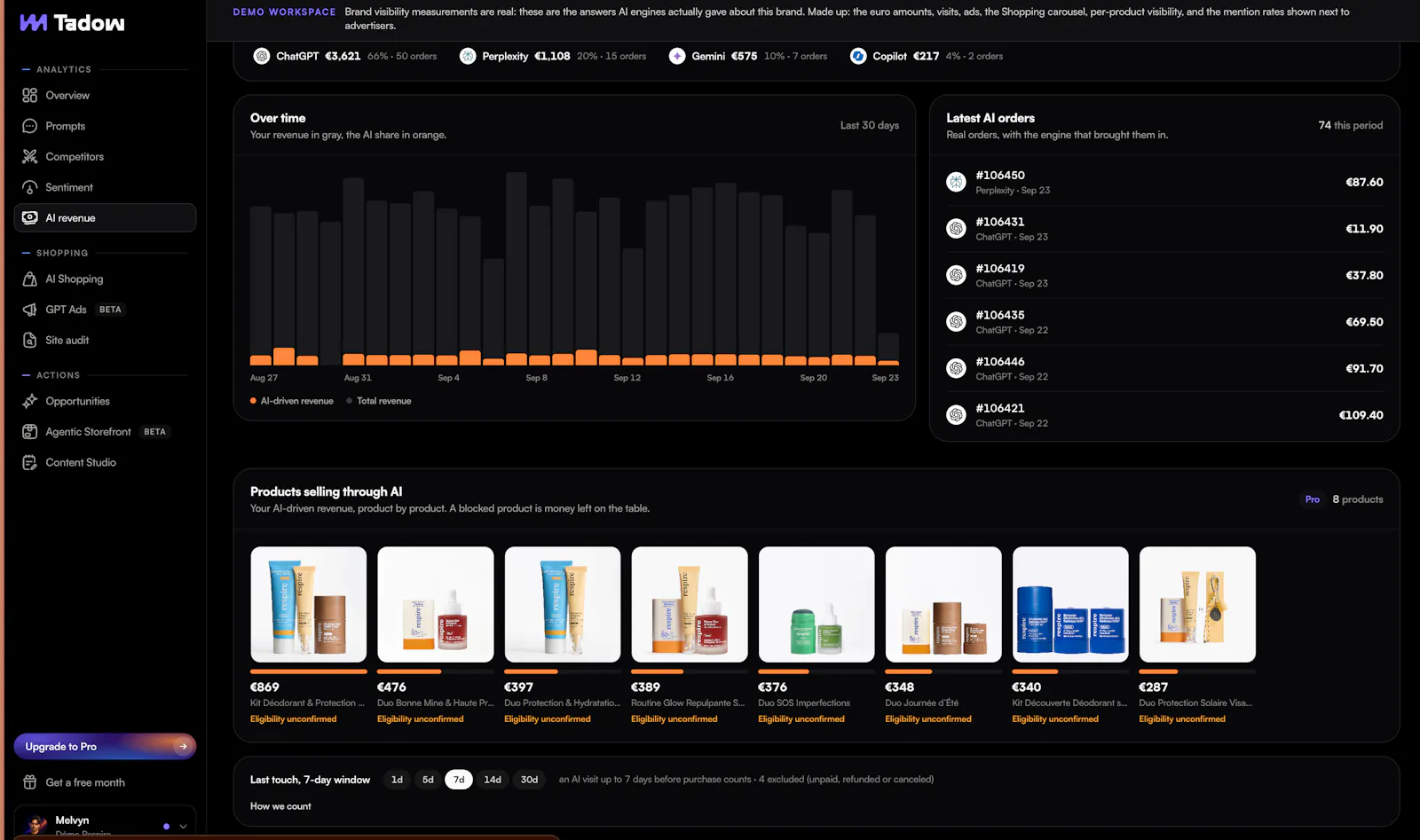The height and width of the screenshot is (840, 1420).
Task: Open the Duo SOS Imperfections product image
Action: 816,604
